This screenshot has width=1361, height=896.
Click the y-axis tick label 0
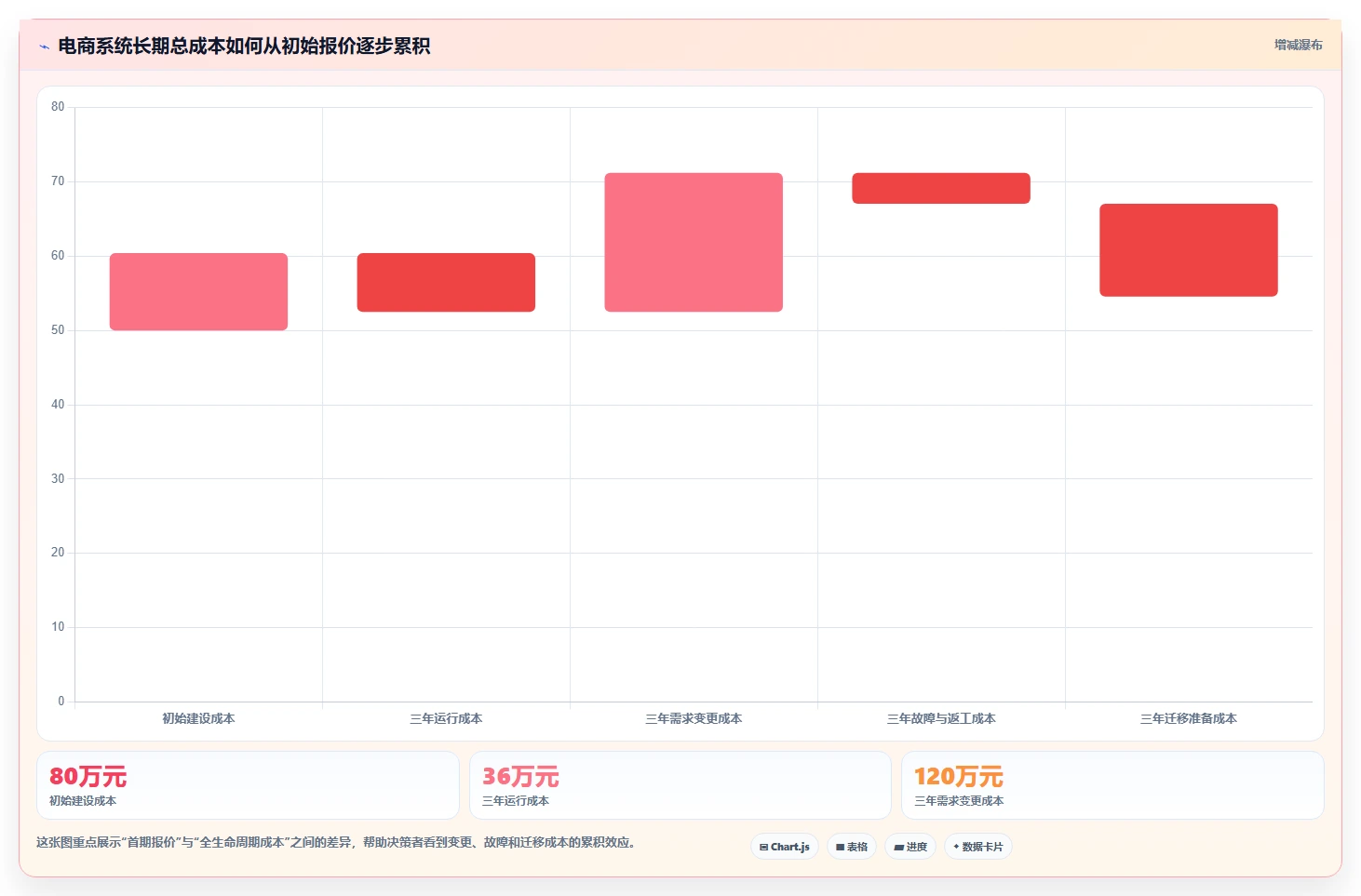tap(61, 702)
